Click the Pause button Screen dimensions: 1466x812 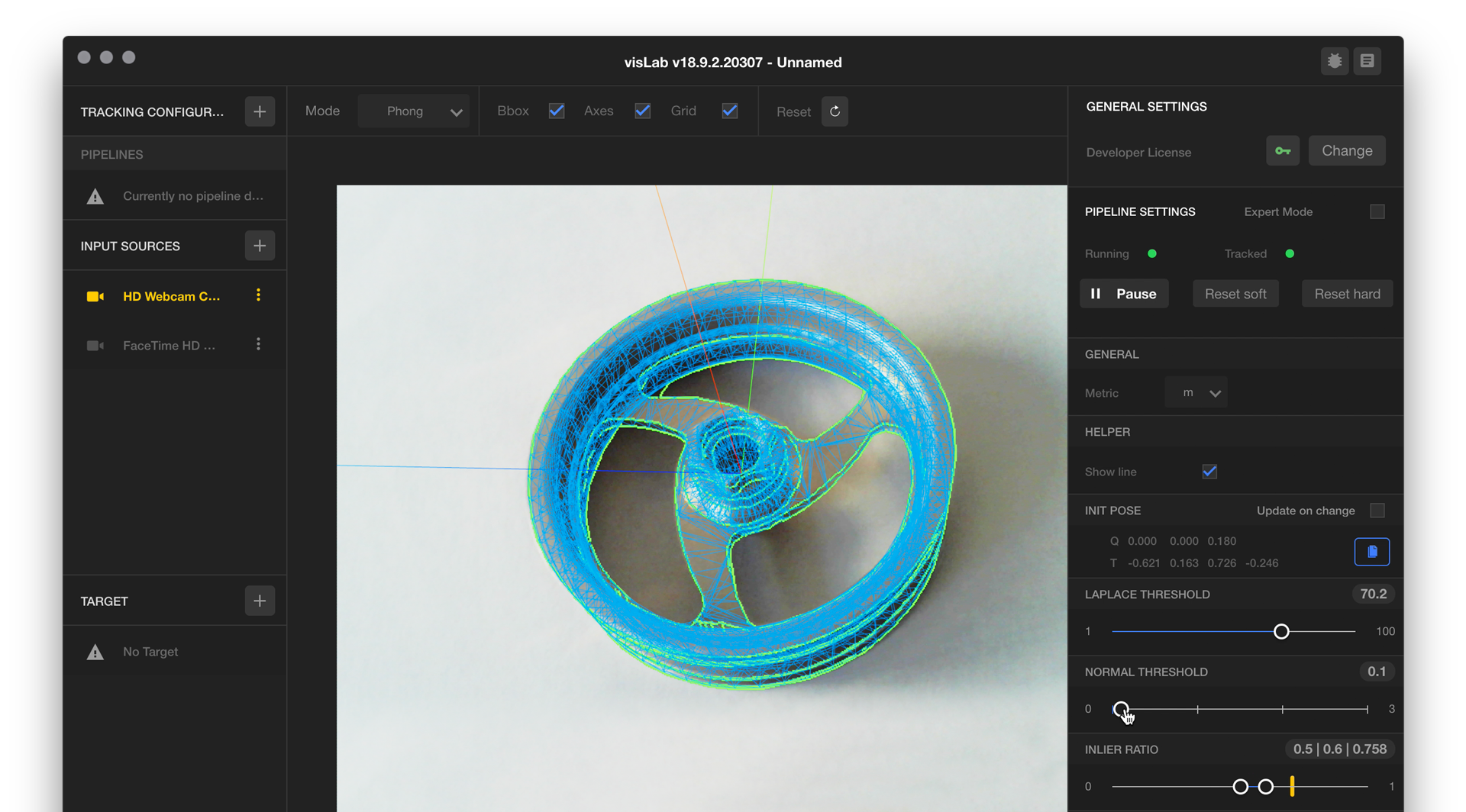click(1123, 293)
